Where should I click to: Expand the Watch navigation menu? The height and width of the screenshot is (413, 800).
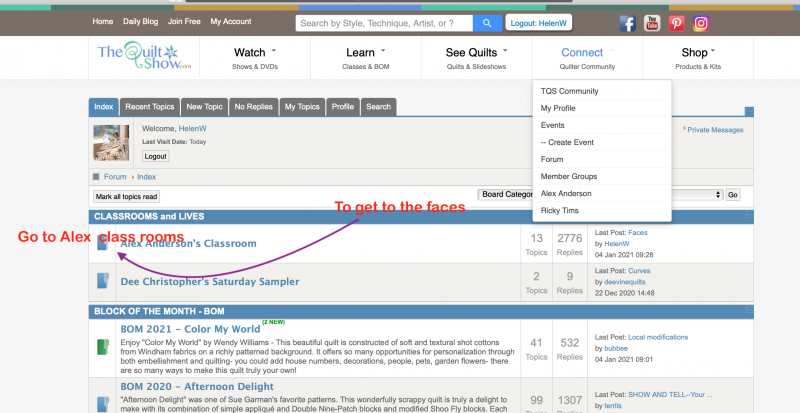tap(255, 53)
